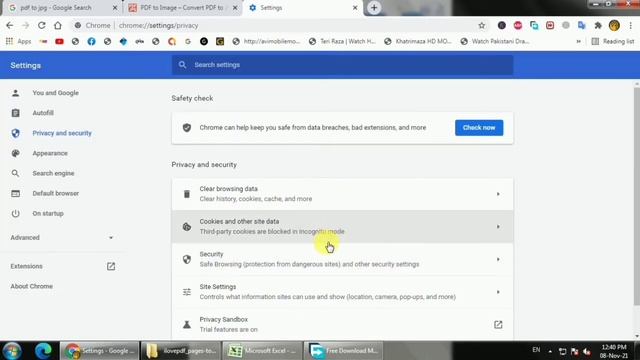Open the 'Site Settings' row
The height and width of the screenshot is (360, 640).
coord(342,292)
